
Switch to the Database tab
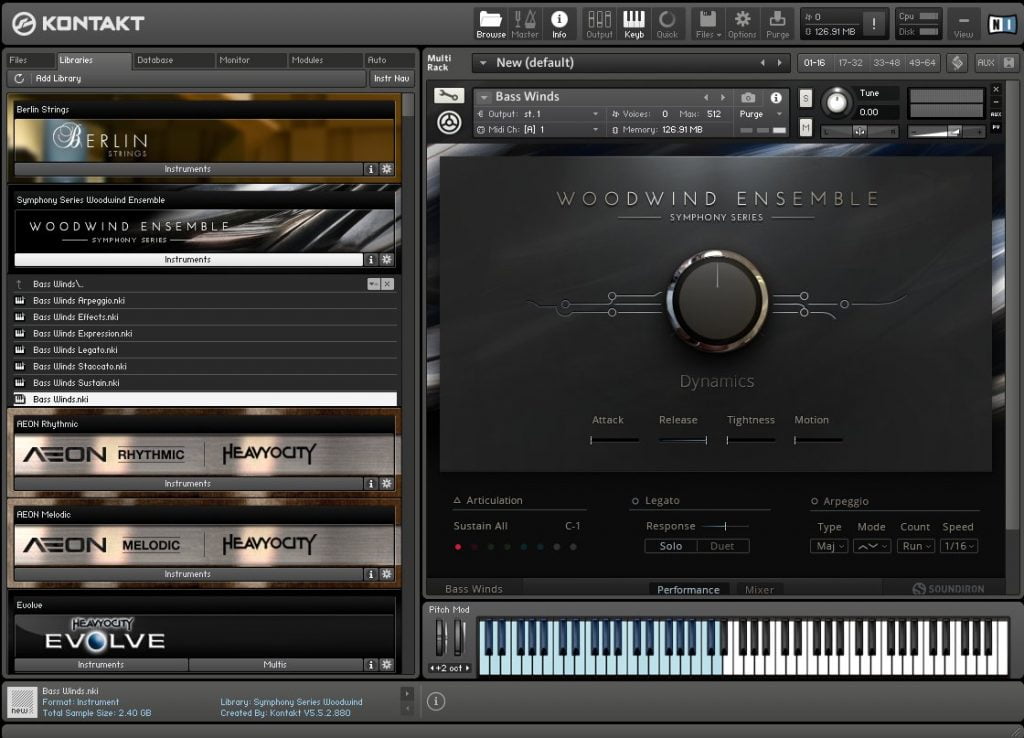click(x=173, y=60)
